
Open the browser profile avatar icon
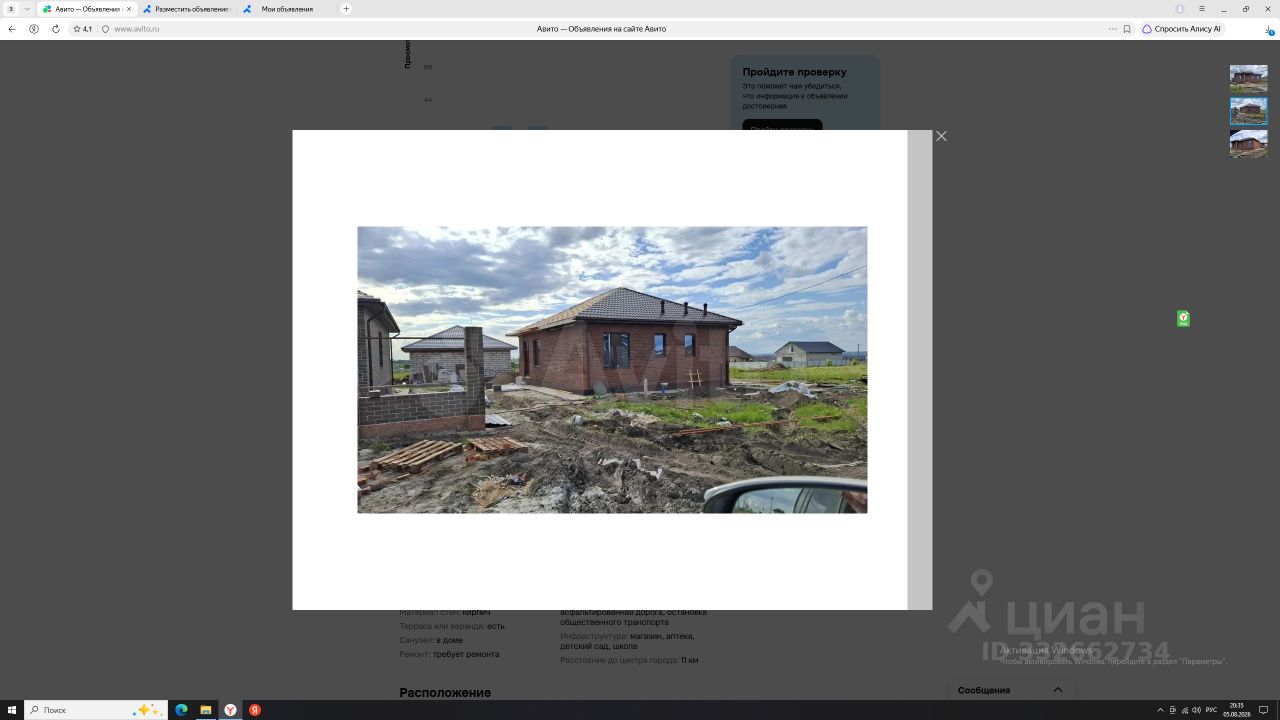point(1180,9)
